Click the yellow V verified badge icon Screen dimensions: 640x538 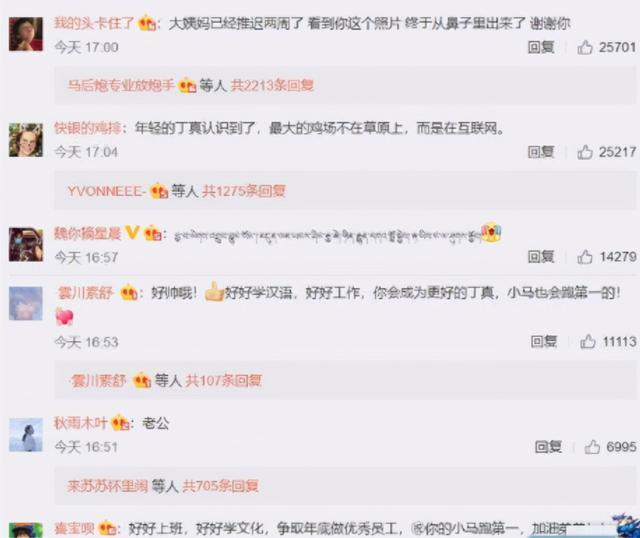click(x=133, y=233)
